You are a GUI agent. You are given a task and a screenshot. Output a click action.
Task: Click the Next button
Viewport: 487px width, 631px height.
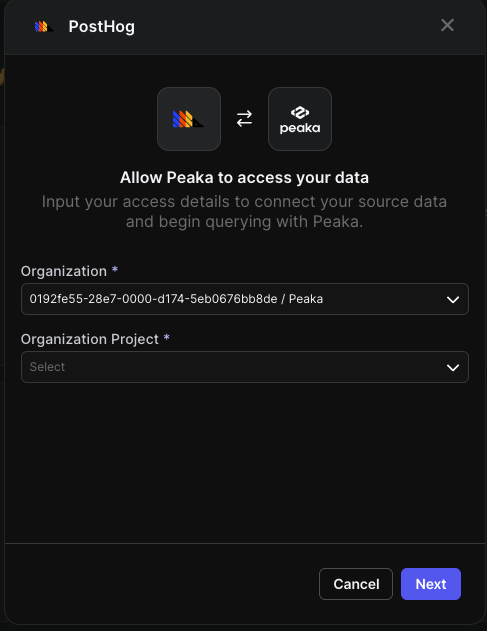tap(431, 584)
